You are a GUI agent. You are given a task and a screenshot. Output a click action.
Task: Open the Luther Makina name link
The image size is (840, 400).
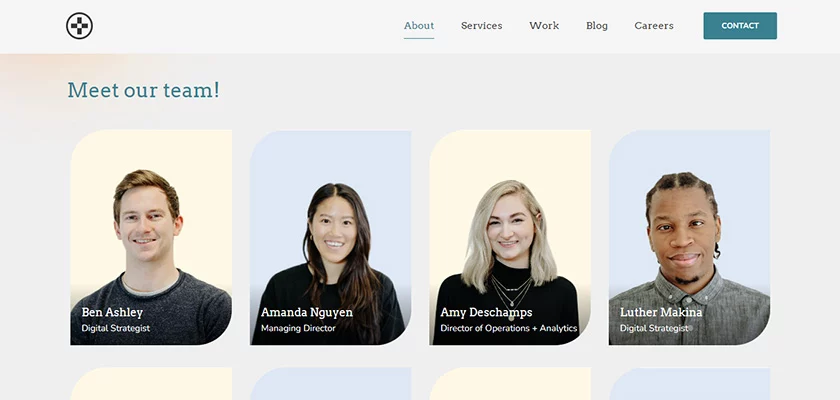click(x=661, y=312)
